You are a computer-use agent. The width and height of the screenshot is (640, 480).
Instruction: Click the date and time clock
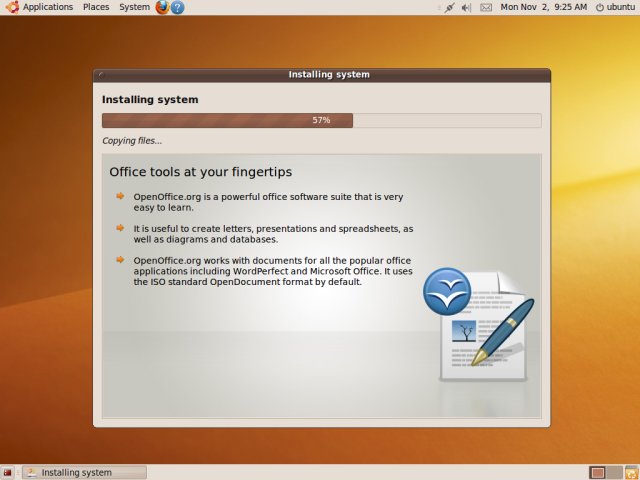(544, 7)
